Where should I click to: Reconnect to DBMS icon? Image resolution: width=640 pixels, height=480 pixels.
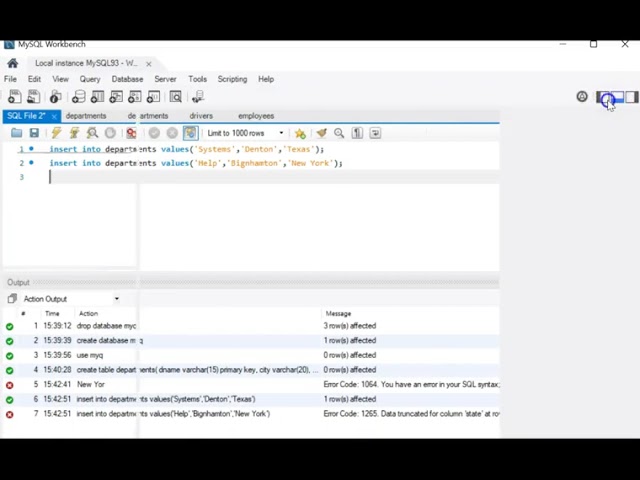pos(198,97)
